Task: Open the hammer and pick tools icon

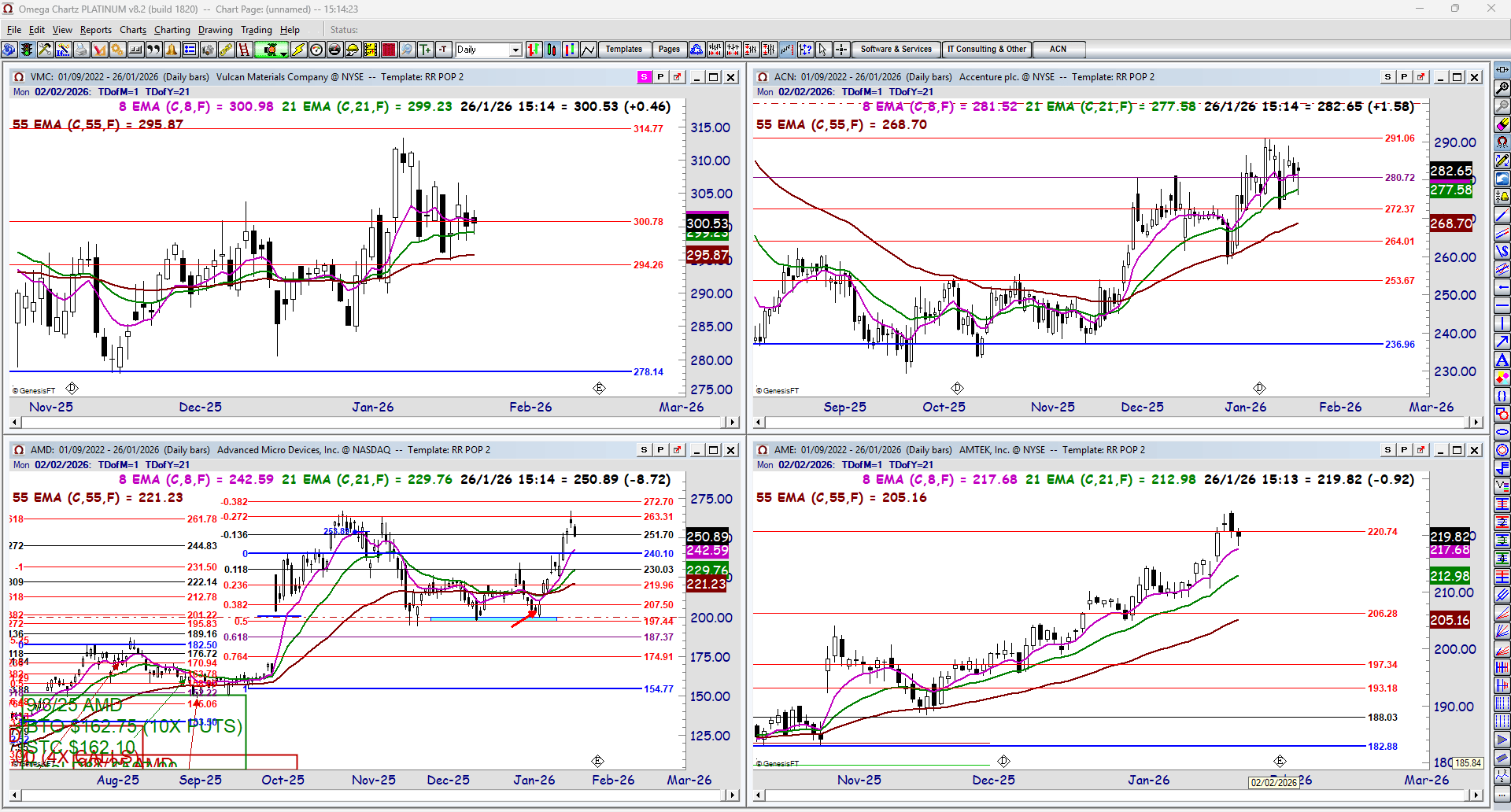Action: 45,50
